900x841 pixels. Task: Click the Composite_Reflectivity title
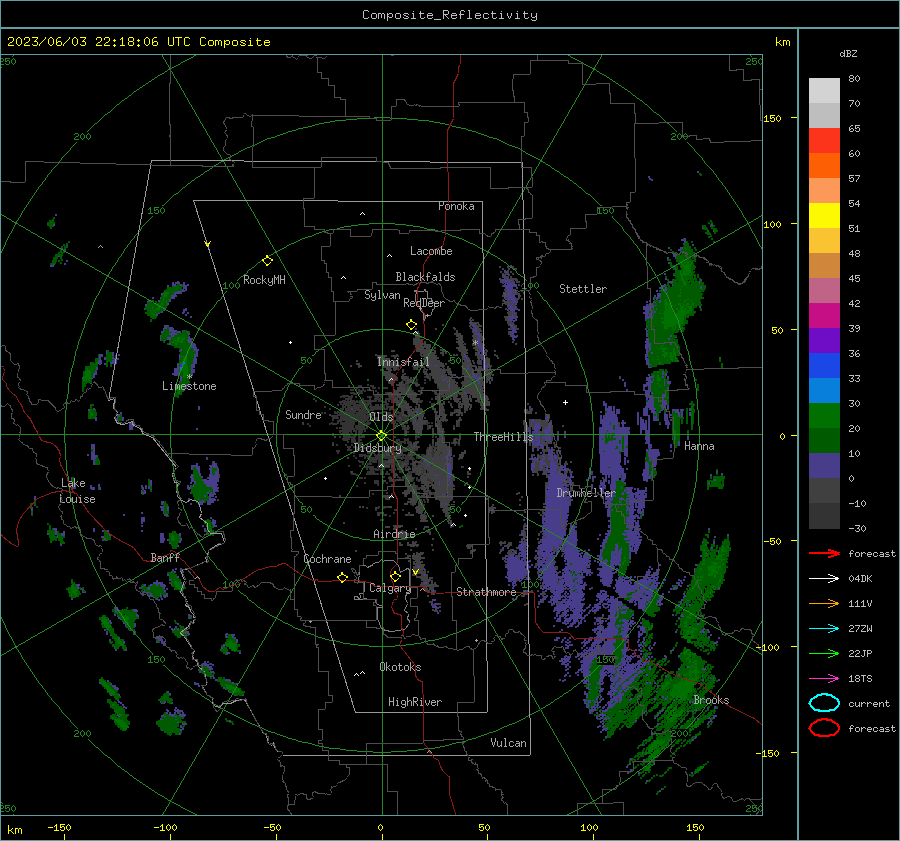coord(450,15)
